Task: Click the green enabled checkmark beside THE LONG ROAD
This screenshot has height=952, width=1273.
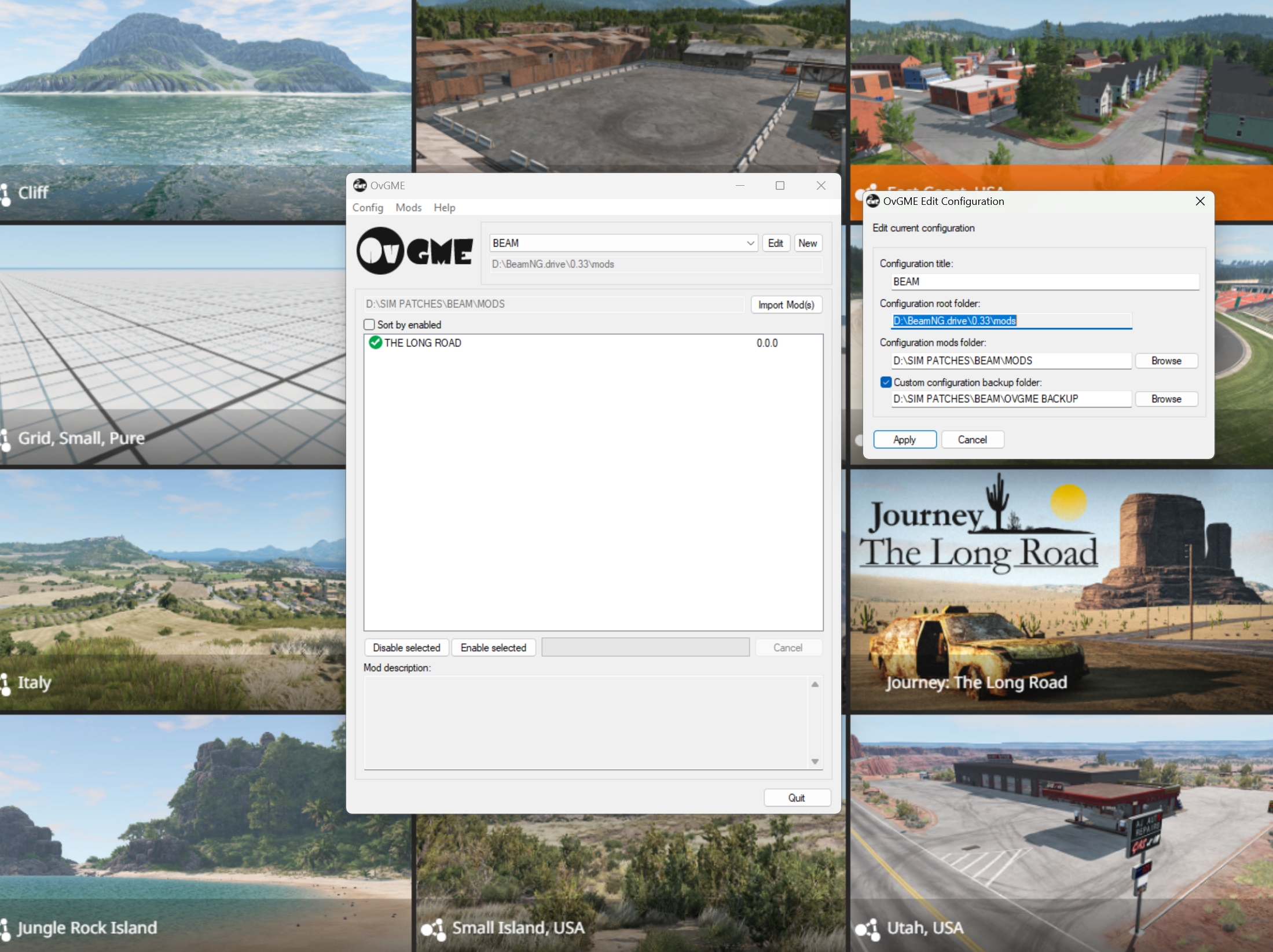Action: click(375, 343)
